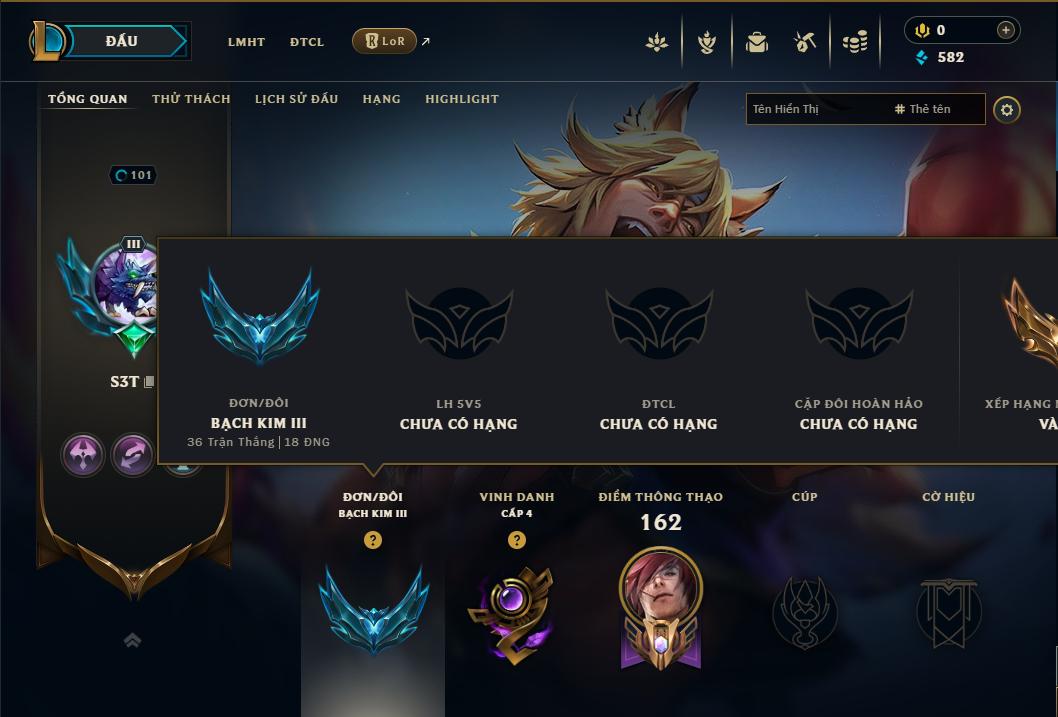Open the Clash trophy icon

click(x=706, y=42)
